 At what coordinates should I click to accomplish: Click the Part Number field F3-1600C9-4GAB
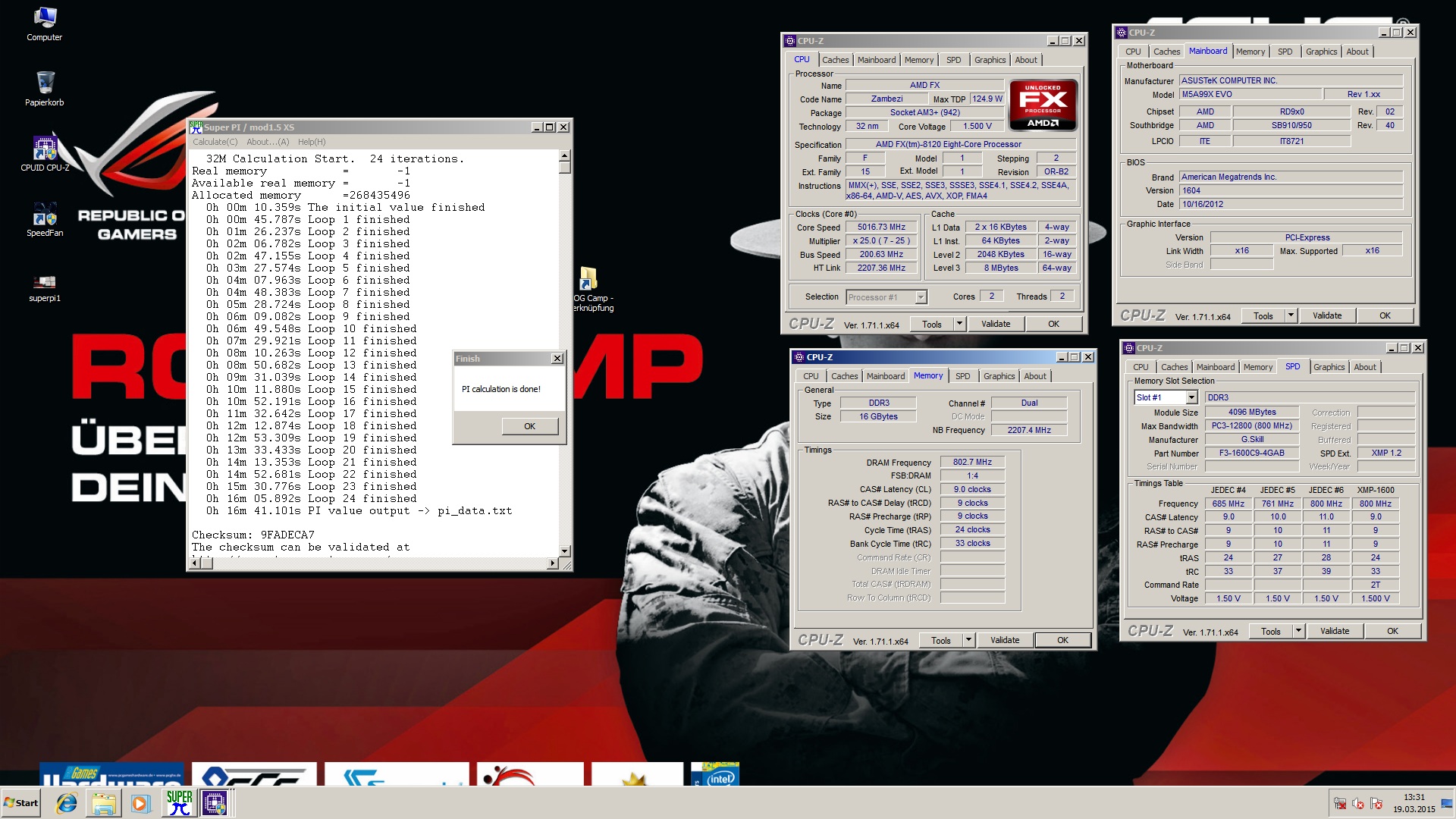pyautogui.click(x=1251, y=453)
